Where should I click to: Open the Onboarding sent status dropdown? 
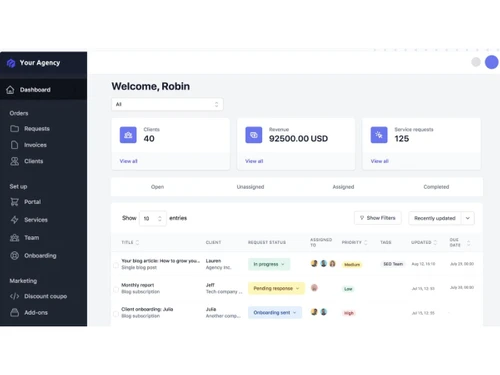pyautogui.click(x=275, y=313)
